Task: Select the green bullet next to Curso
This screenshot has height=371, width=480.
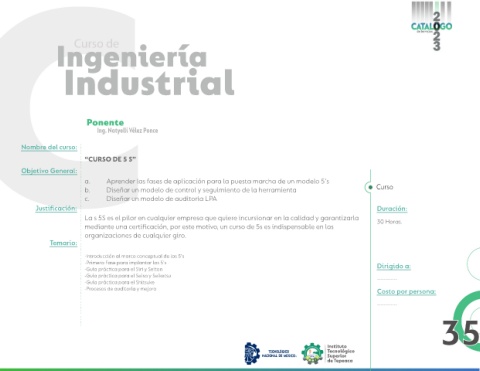Action: [370, 187]
